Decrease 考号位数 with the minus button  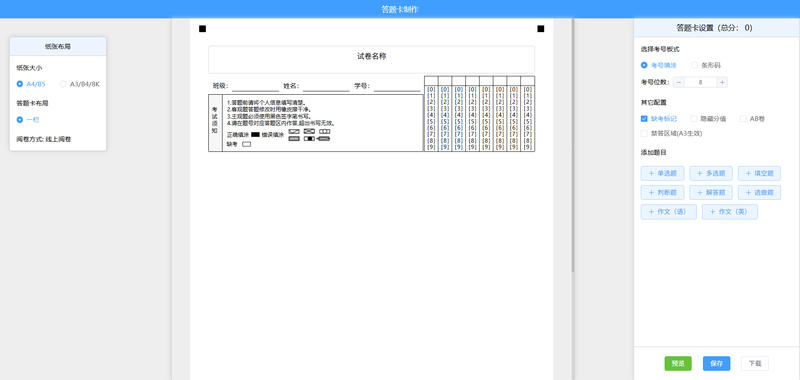679,82
